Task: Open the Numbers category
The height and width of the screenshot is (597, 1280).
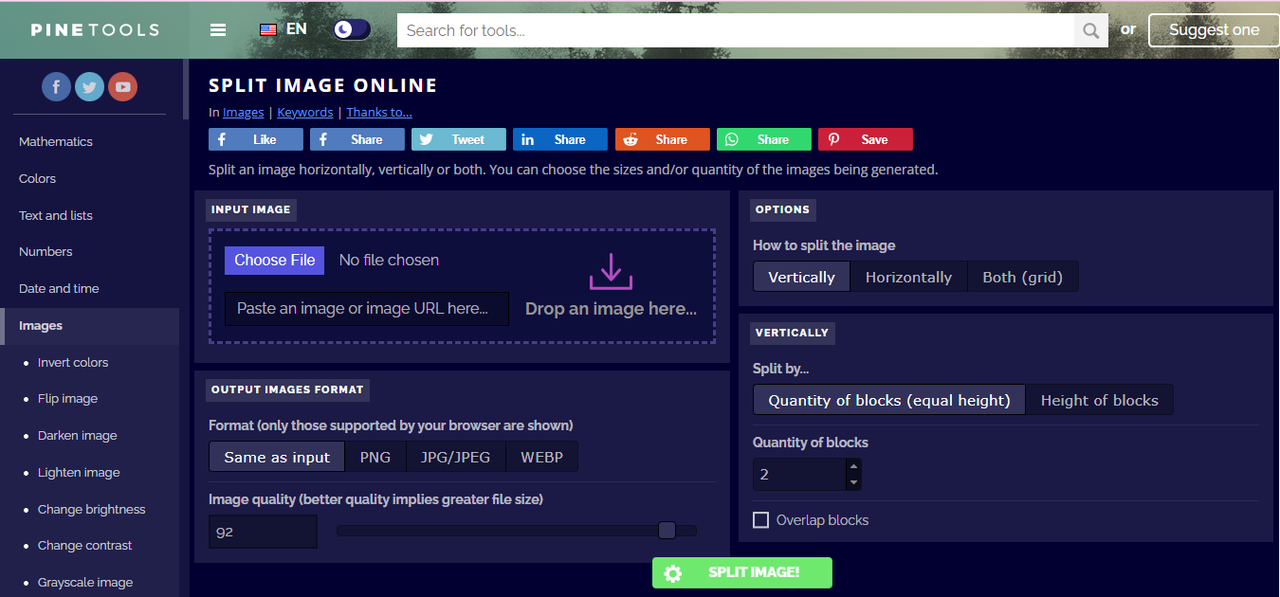Action: pyautogui.click(x=46, y=252)
